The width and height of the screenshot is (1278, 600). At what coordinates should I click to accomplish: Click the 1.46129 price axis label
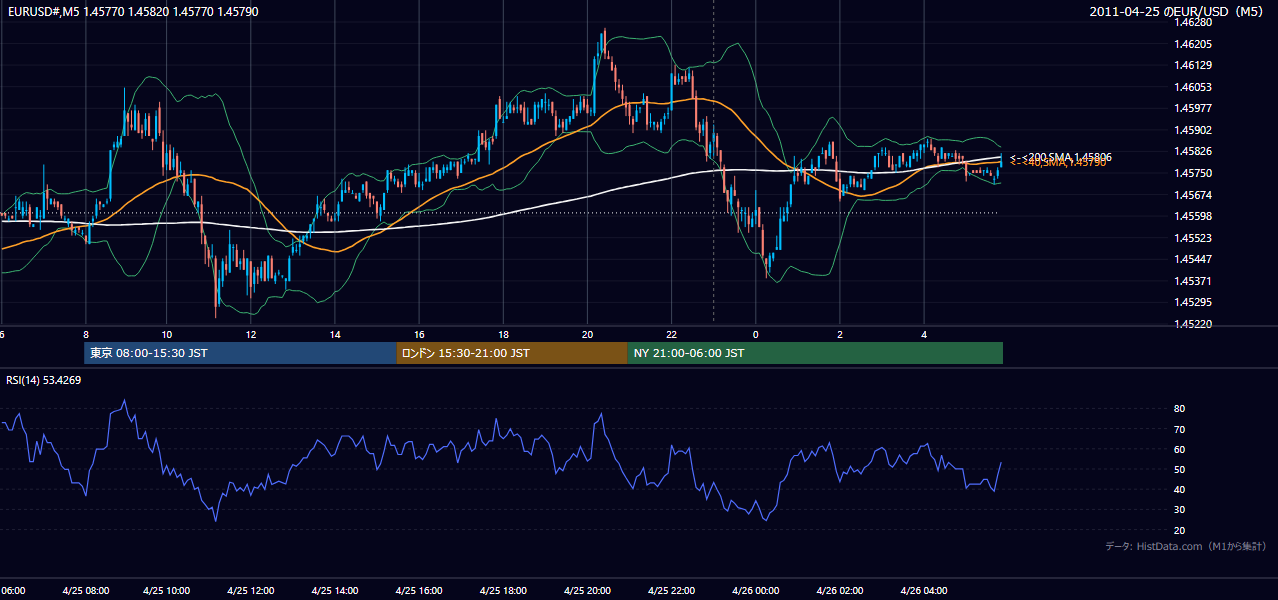(1193, 65)
